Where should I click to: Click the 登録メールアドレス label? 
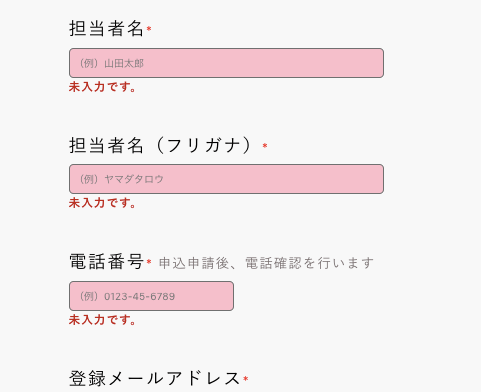pos(154,378)
